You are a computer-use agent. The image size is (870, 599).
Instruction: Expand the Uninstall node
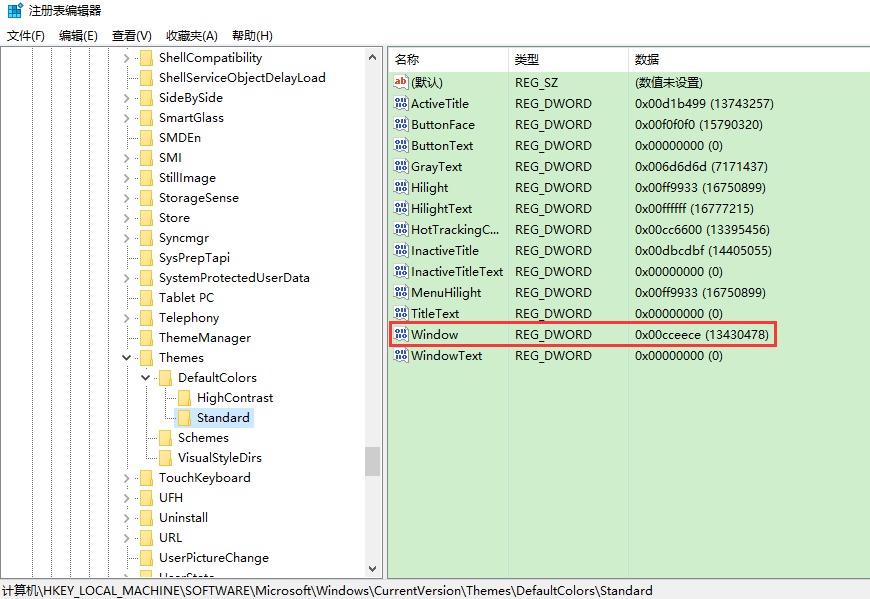tap(127, 518)
